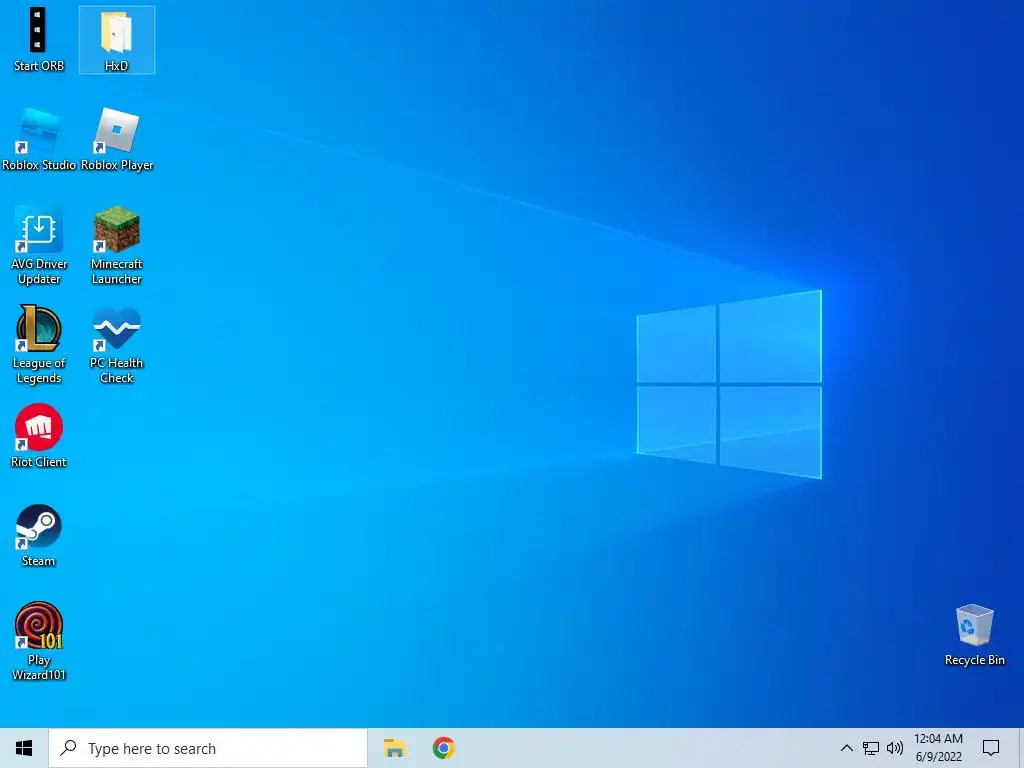Select the Play Wizard101 shortcut
The image size is (1024, 768).
click(x=39, y=641)
